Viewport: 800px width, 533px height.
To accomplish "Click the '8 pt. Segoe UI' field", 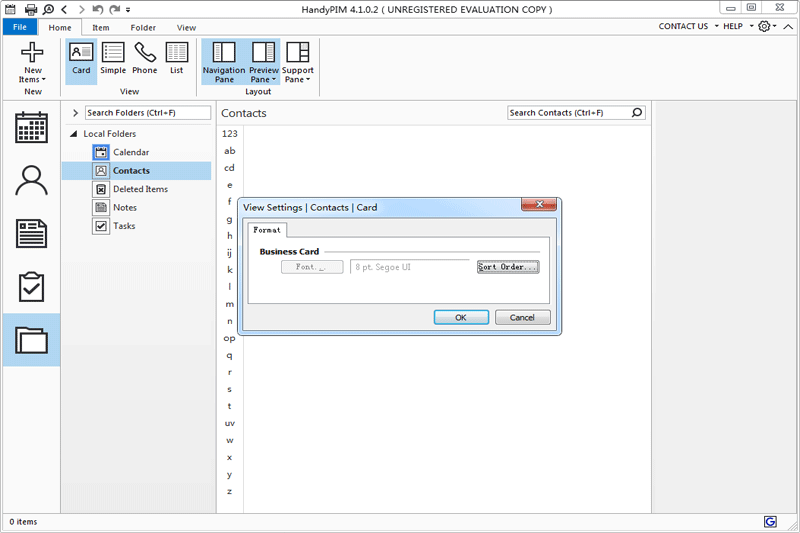I will (x=410, y=267).
